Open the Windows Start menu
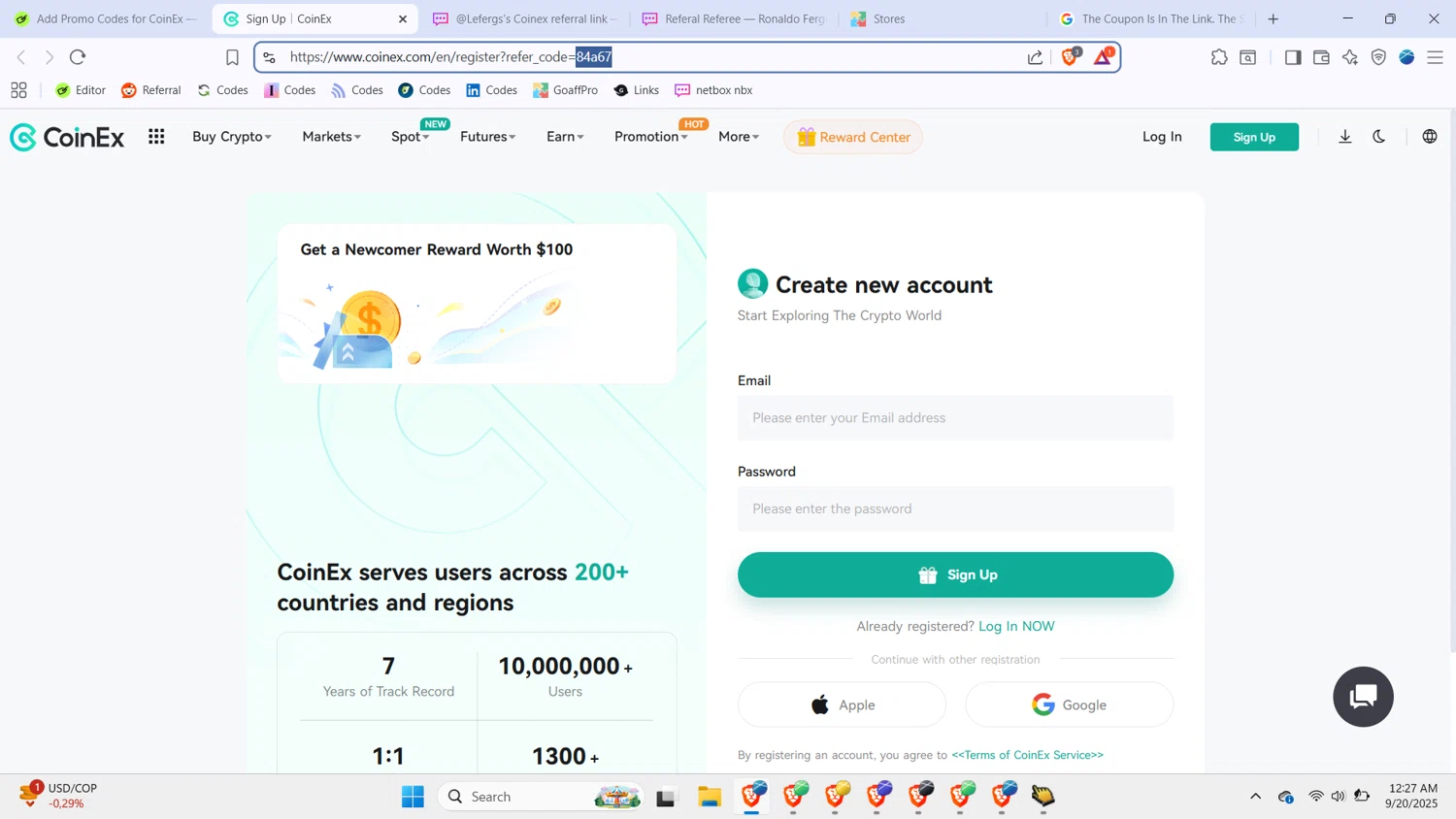Image resolution: width=1456 pixels, height=819 pixels. (x=413, y=797)
